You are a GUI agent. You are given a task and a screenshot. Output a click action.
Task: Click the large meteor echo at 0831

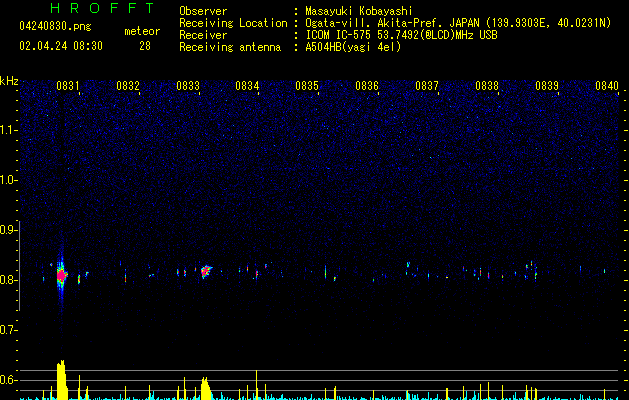coord(61,275)
